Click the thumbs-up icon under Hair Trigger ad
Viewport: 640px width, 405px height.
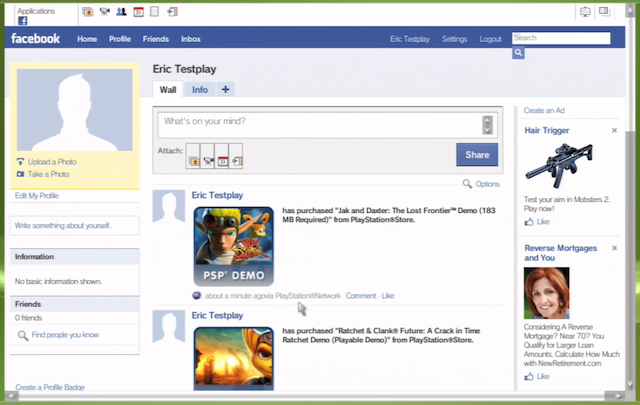click(529, 222)
